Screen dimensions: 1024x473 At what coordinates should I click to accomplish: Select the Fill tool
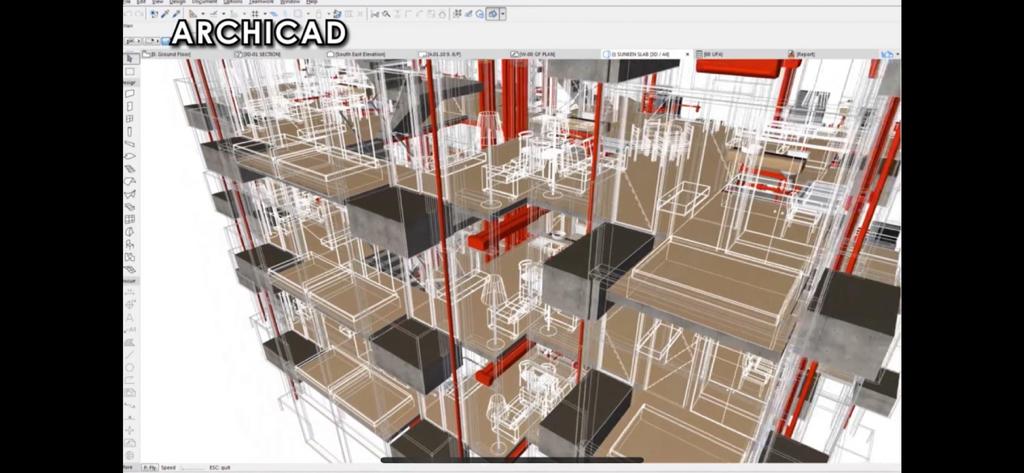coord(129,342)
